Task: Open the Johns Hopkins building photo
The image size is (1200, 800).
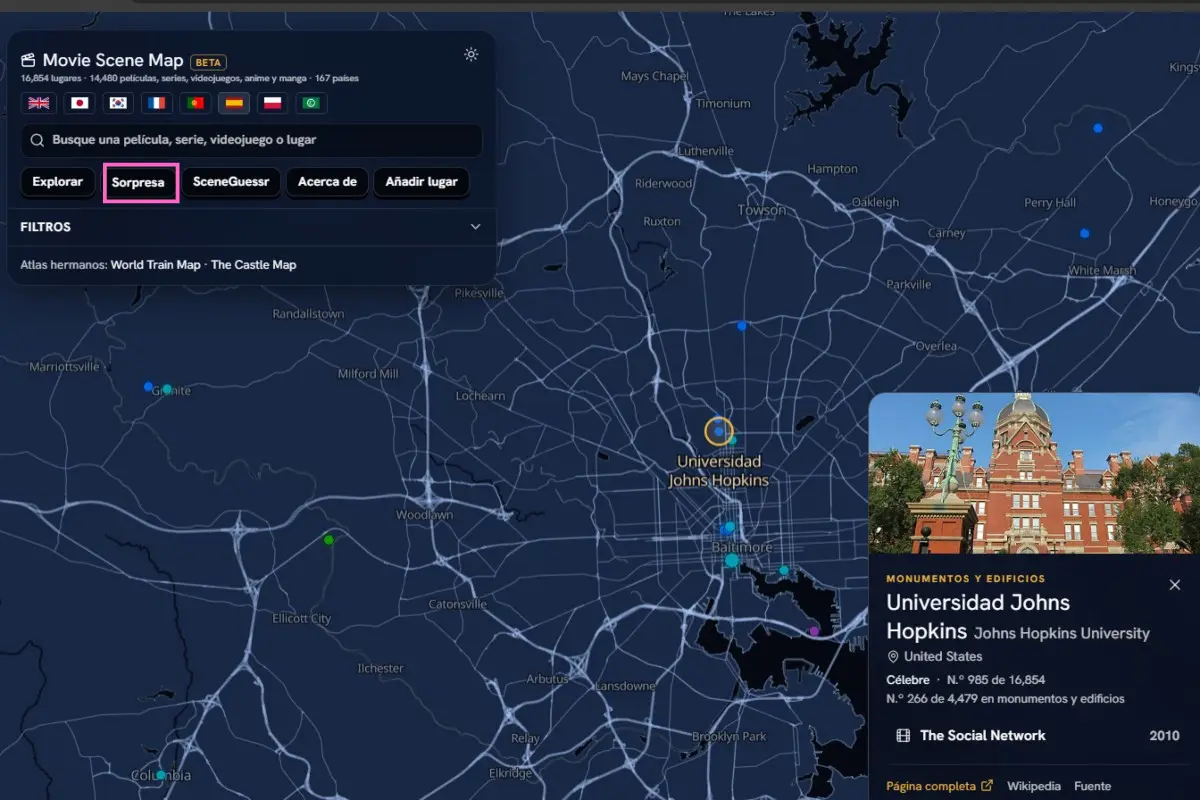Action: click(x=1034, y=473)
